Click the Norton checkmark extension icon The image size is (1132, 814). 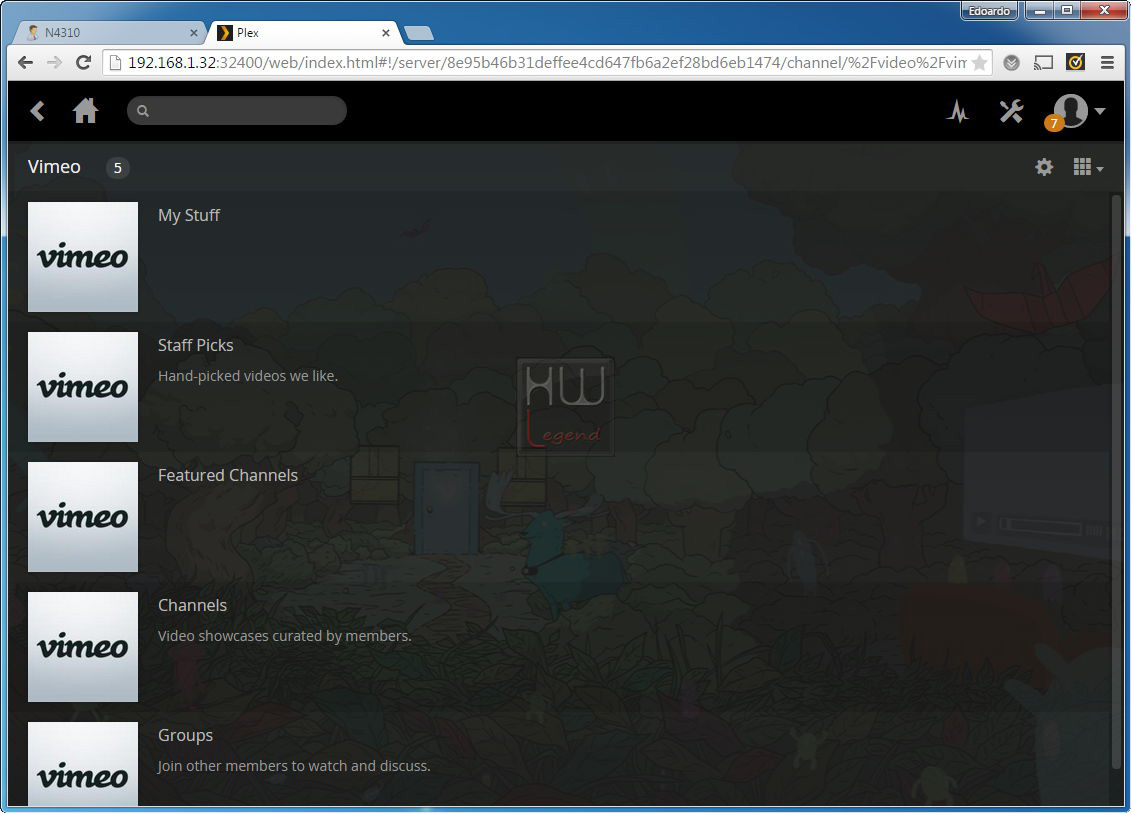[x=1075, y=63]
